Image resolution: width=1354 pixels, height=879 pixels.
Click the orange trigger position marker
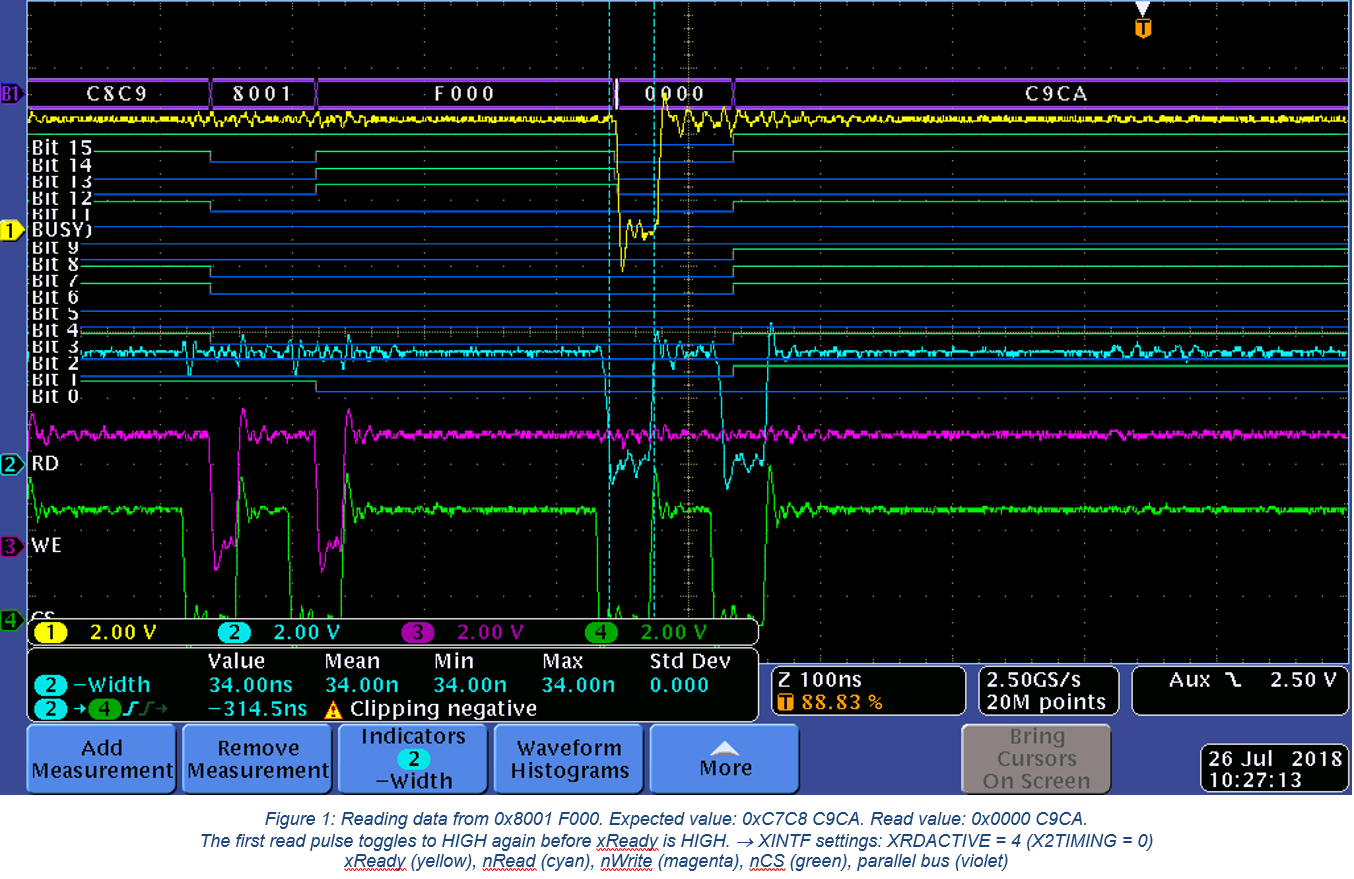click(x=1143, y=27)
